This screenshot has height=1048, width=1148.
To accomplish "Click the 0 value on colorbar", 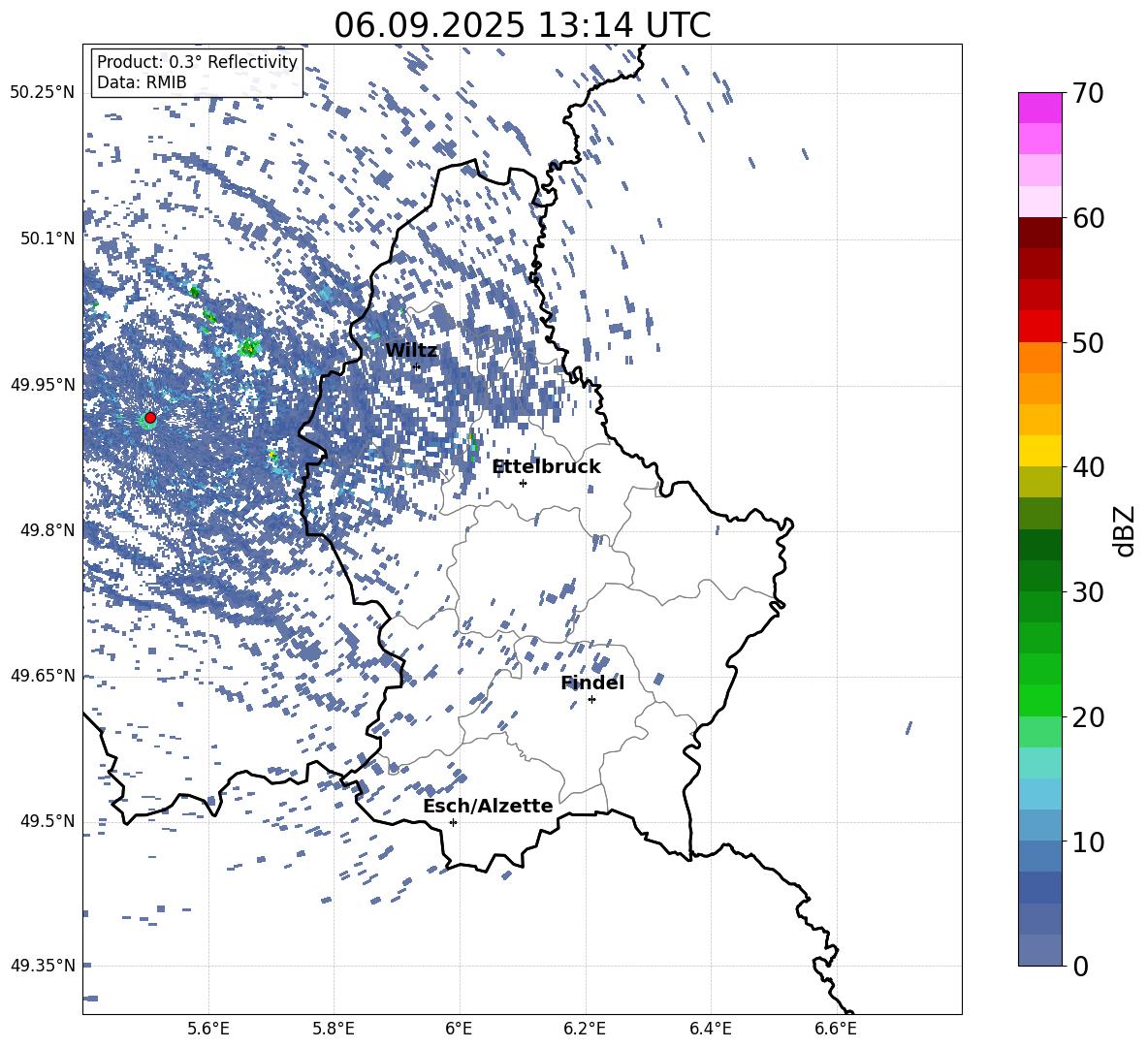I will click(1081, 966).
